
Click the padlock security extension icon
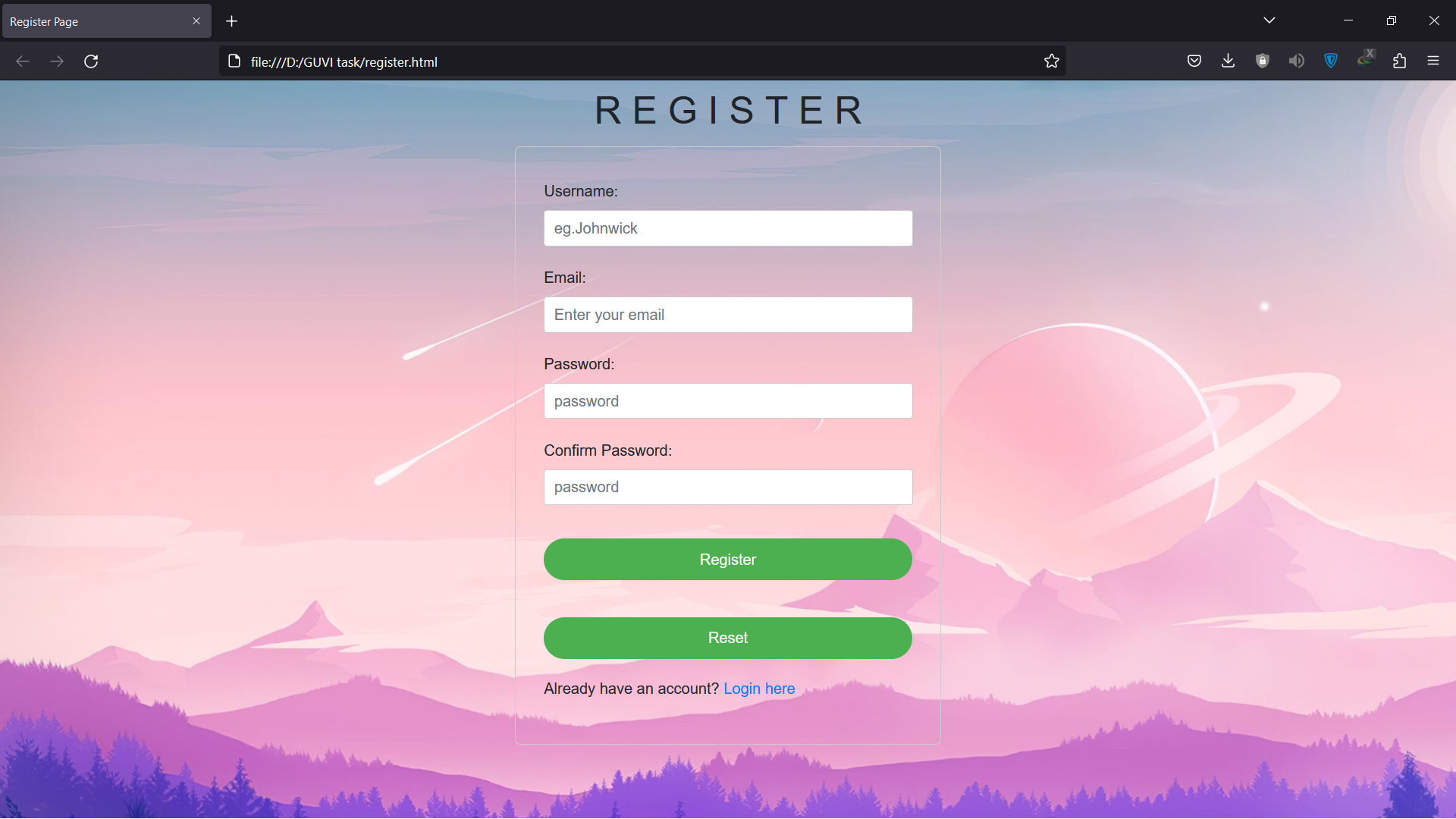pos(1262,61)
